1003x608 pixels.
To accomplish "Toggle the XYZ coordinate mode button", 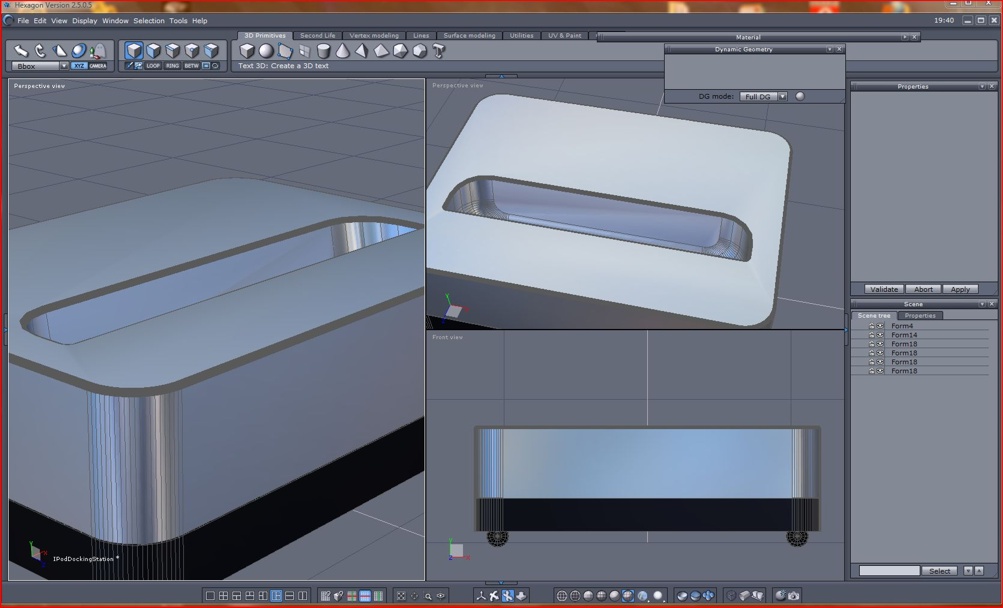I will (x=79, y=66).
